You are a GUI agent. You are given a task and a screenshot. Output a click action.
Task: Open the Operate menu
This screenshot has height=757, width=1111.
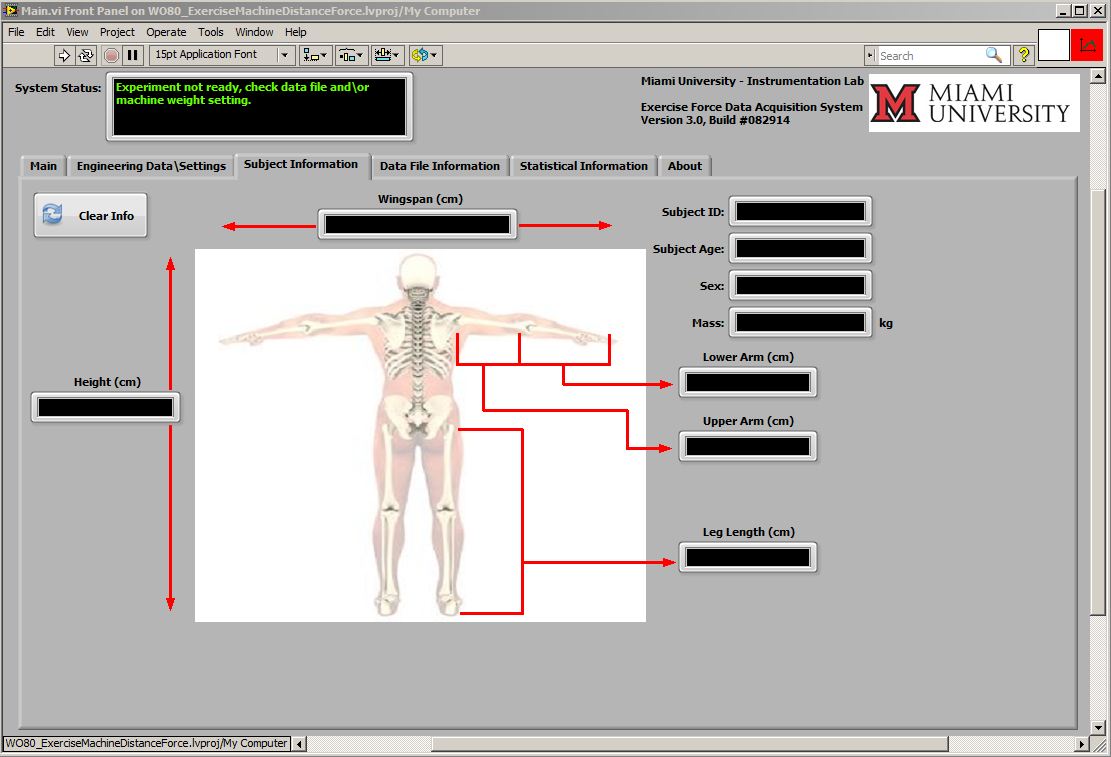coord(166,32)
